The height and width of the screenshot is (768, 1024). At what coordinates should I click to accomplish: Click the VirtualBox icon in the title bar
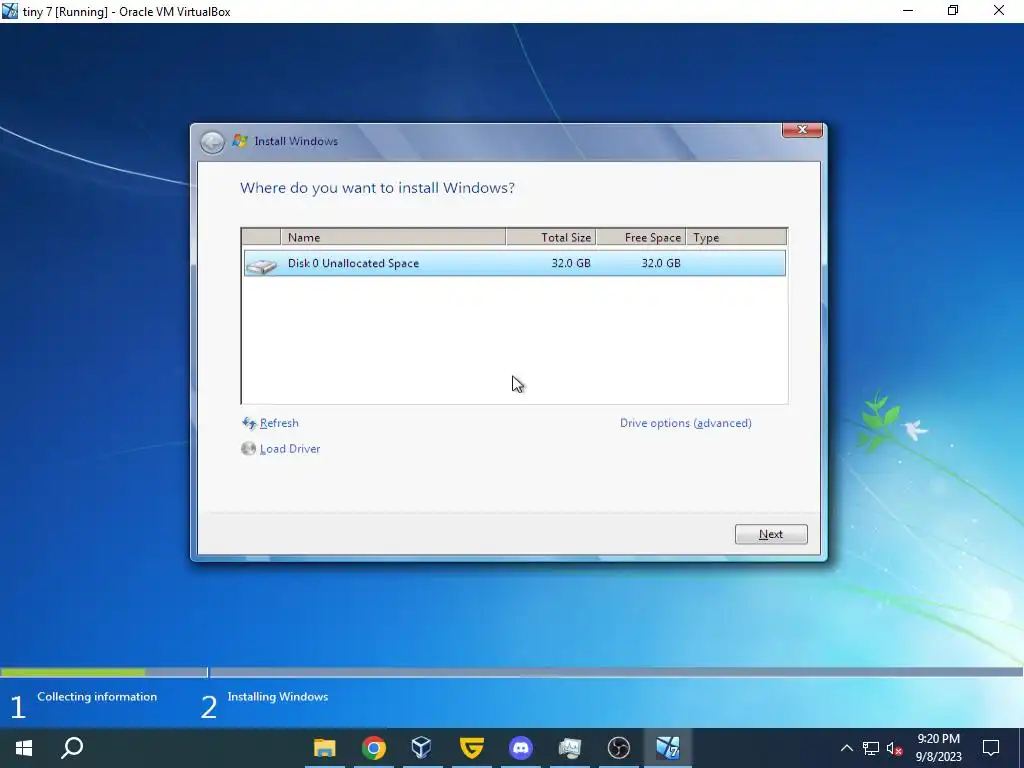tap(10, 11)
